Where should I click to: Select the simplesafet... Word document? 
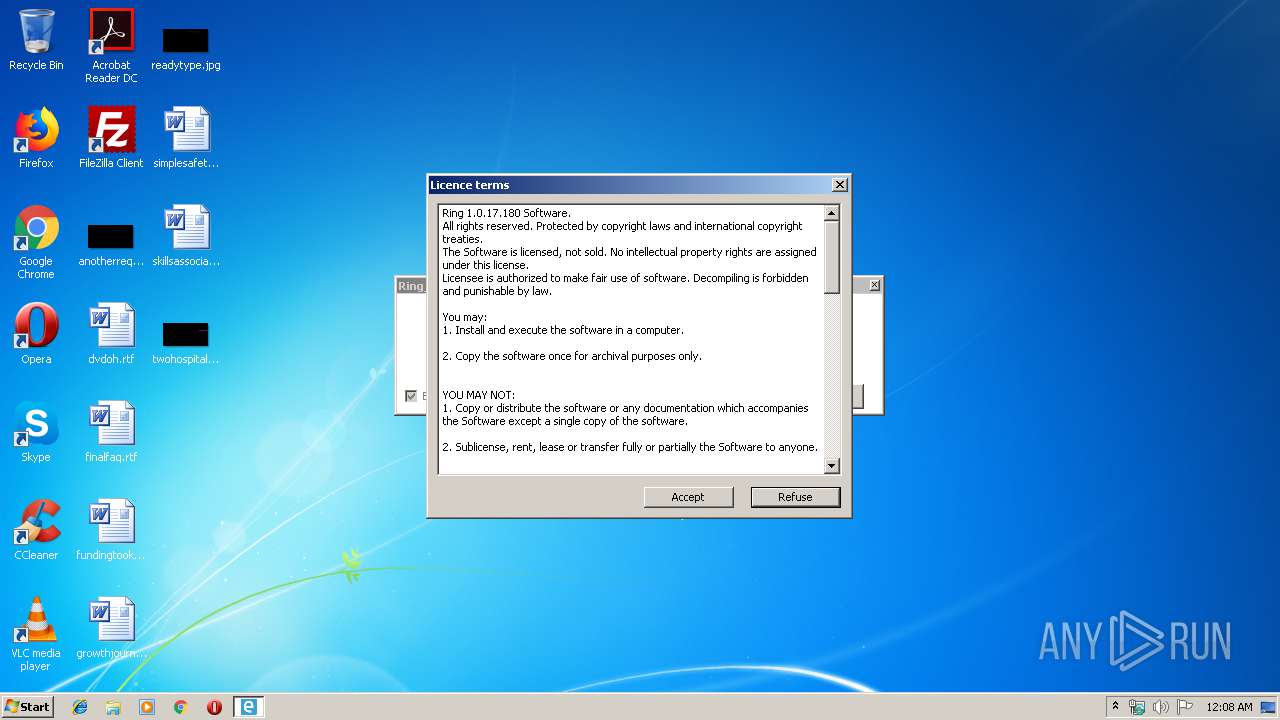186,138
